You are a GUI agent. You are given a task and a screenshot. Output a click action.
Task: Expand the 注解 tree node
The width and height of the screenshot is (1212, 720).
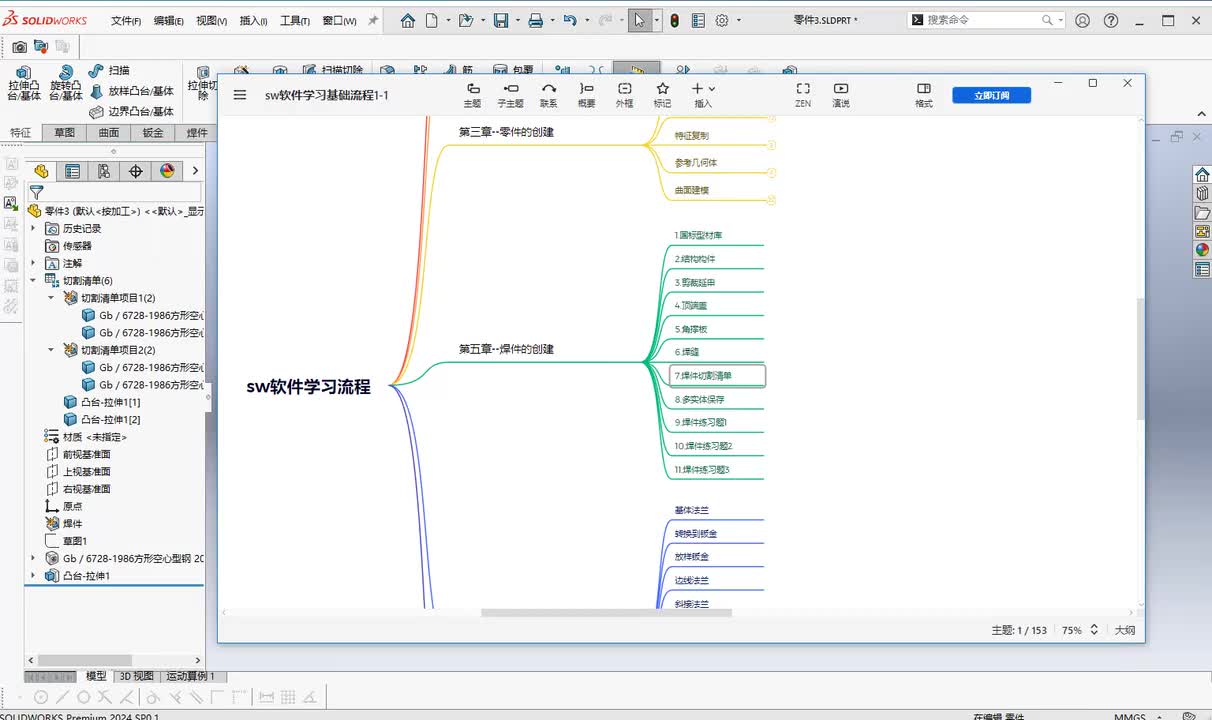tap(33, 263)
